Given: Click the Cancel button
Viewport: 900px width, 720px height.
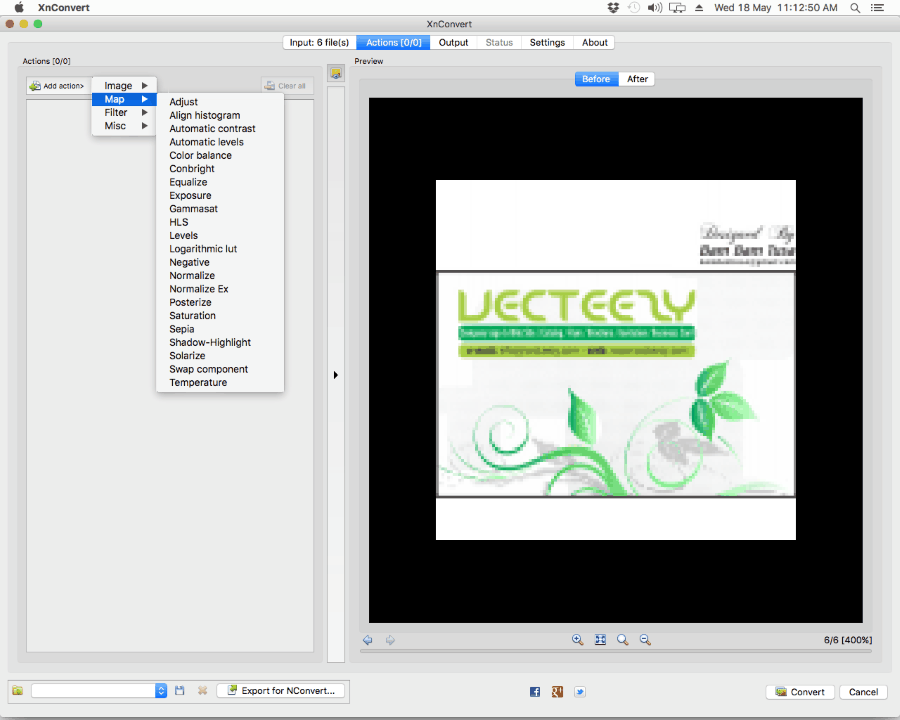Looking at the screenshot, I should (863, 692).
